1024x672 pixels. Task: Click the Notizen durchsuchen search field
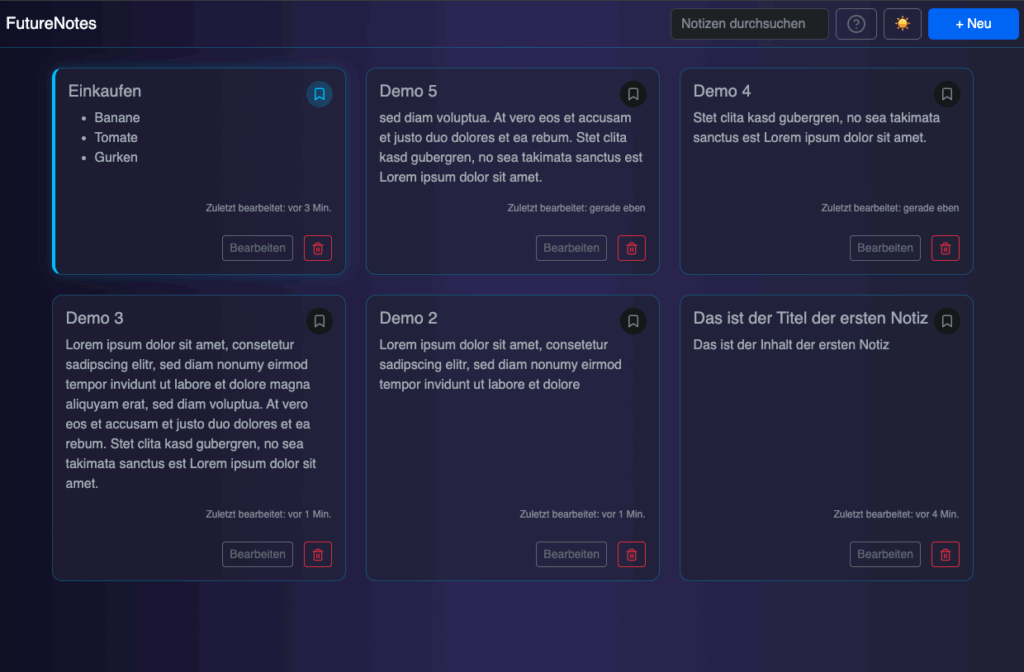[749, 24]
